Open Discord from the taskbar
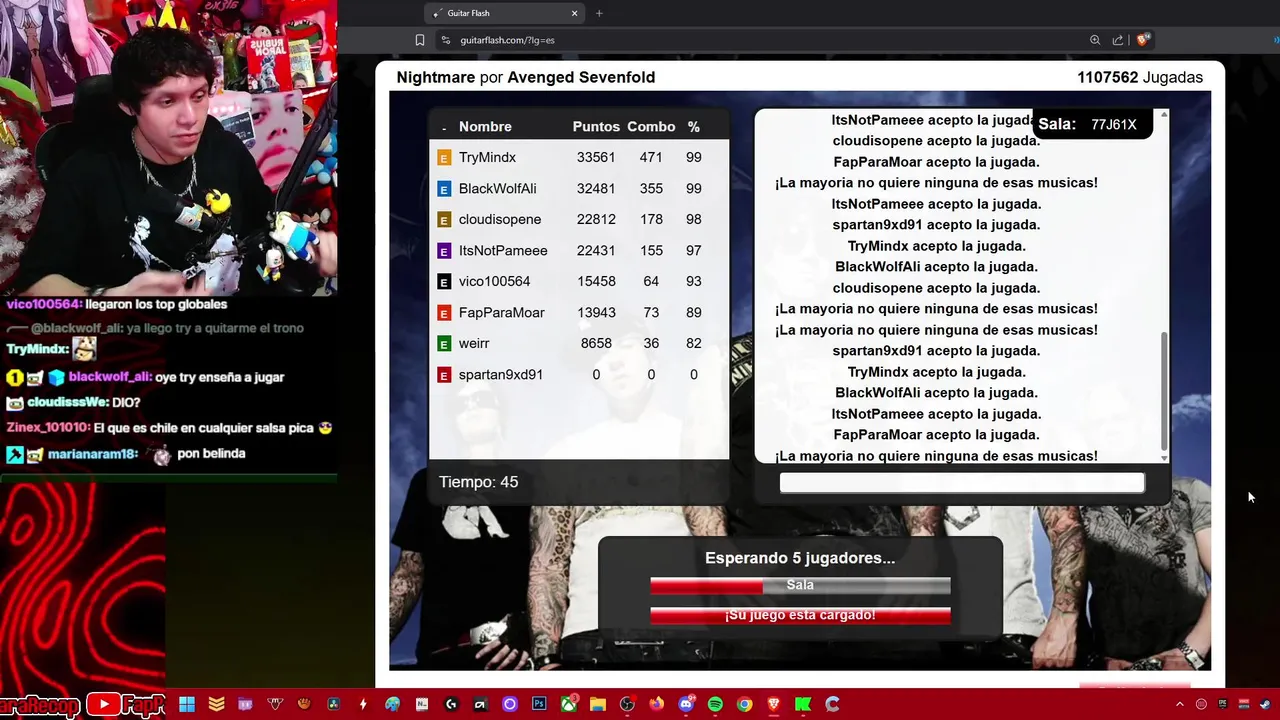Viewport: 1280px width, 720px height. pos(685,704)
